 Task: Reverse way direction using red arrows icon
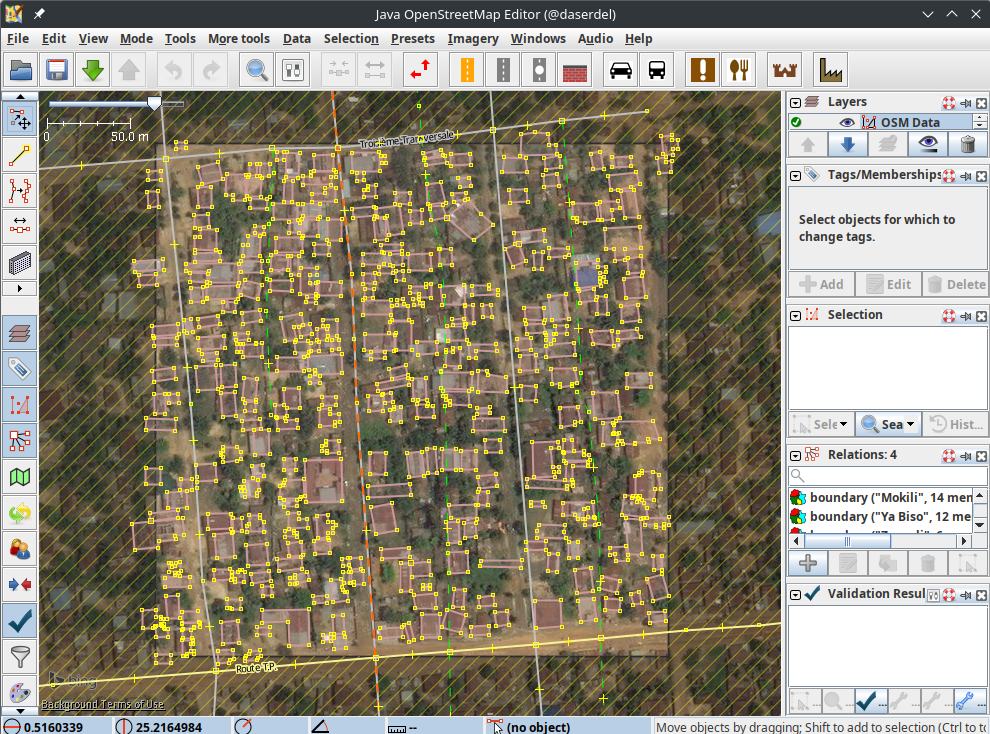pos(420,69)
